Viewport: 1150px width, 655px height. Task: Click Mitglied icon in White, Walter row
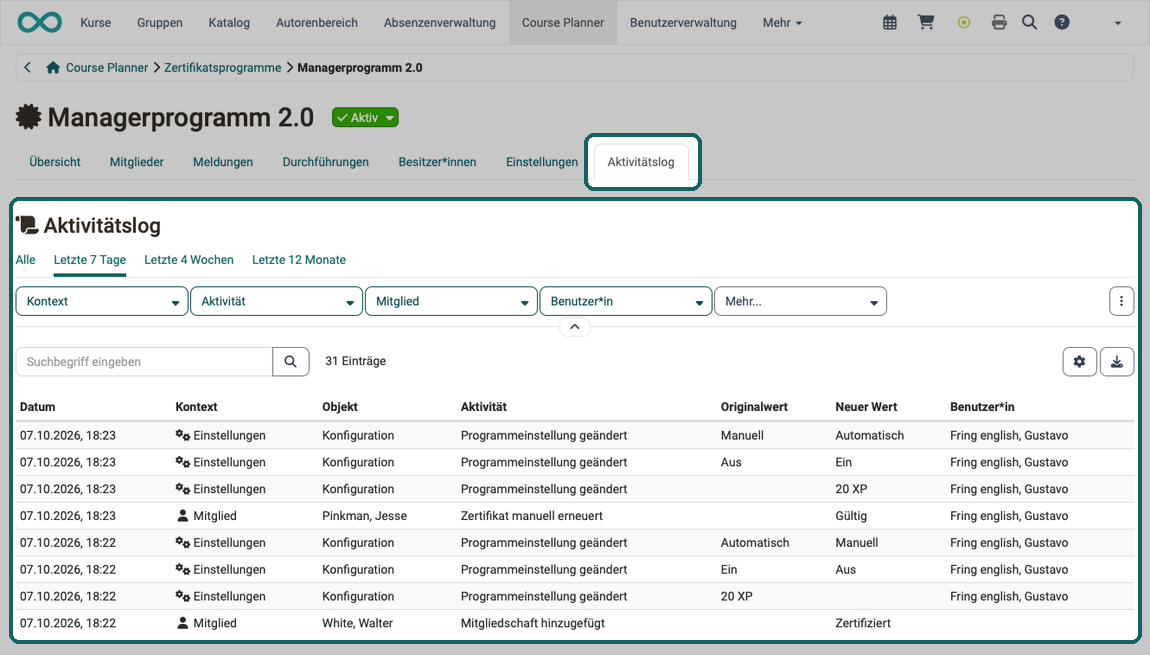tap(183, 623)
